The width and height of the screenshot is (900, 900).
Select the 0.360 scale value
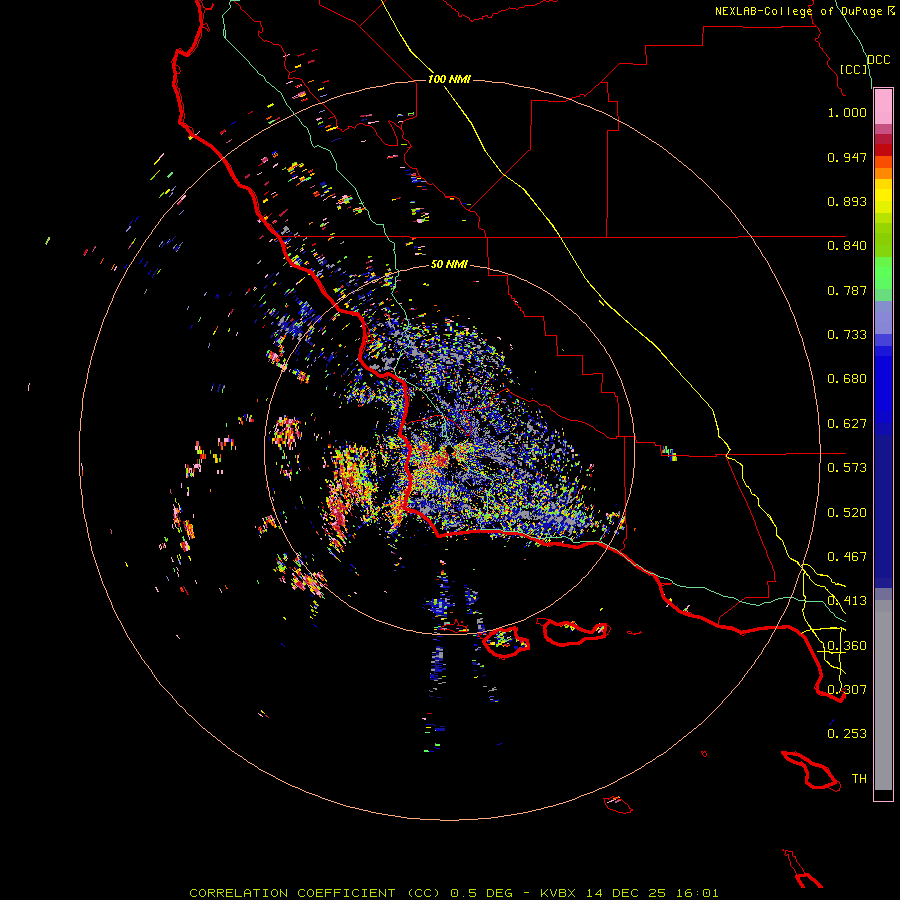[x=847, y=646]
